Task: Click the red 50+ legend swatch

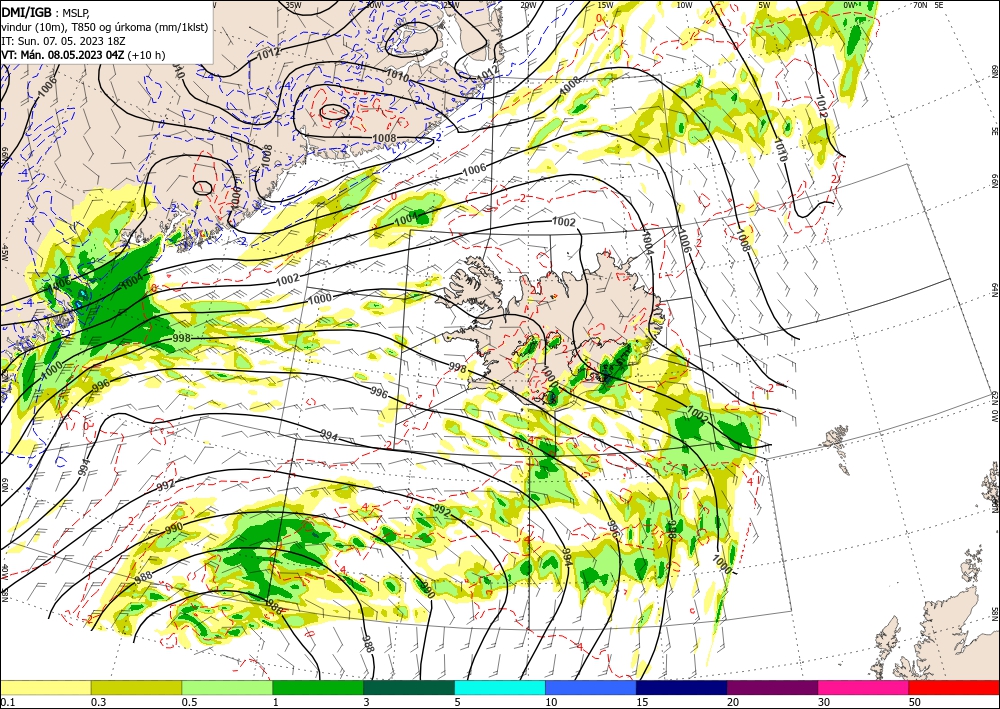Action: click(x=954, y=687)
